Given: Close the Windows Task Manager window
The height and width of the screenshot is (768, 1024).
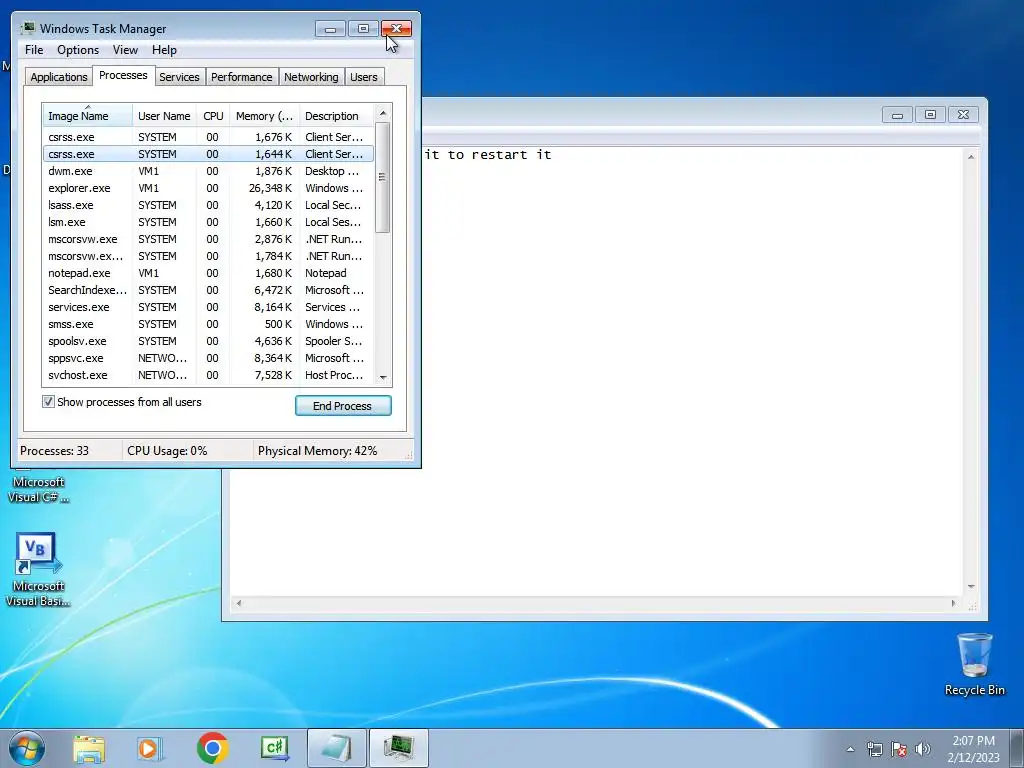Looking at the screenshot, I should pos(396,29).
